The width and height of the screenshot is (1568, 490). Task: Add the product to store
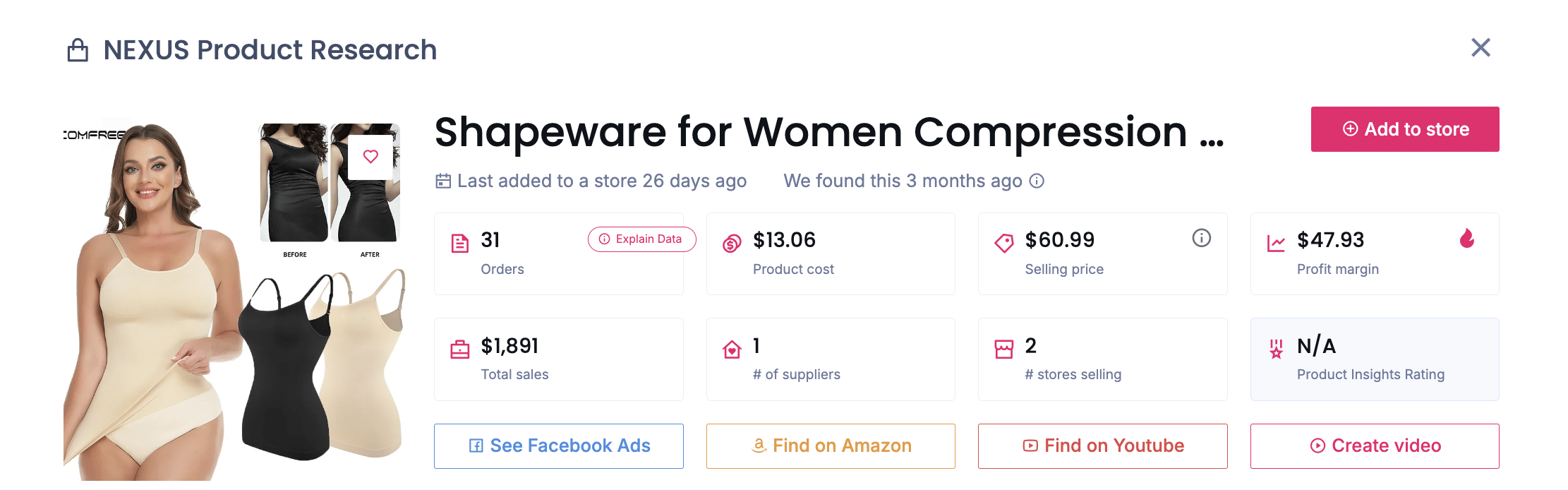pyautogui.click(x=1404, y=129)
